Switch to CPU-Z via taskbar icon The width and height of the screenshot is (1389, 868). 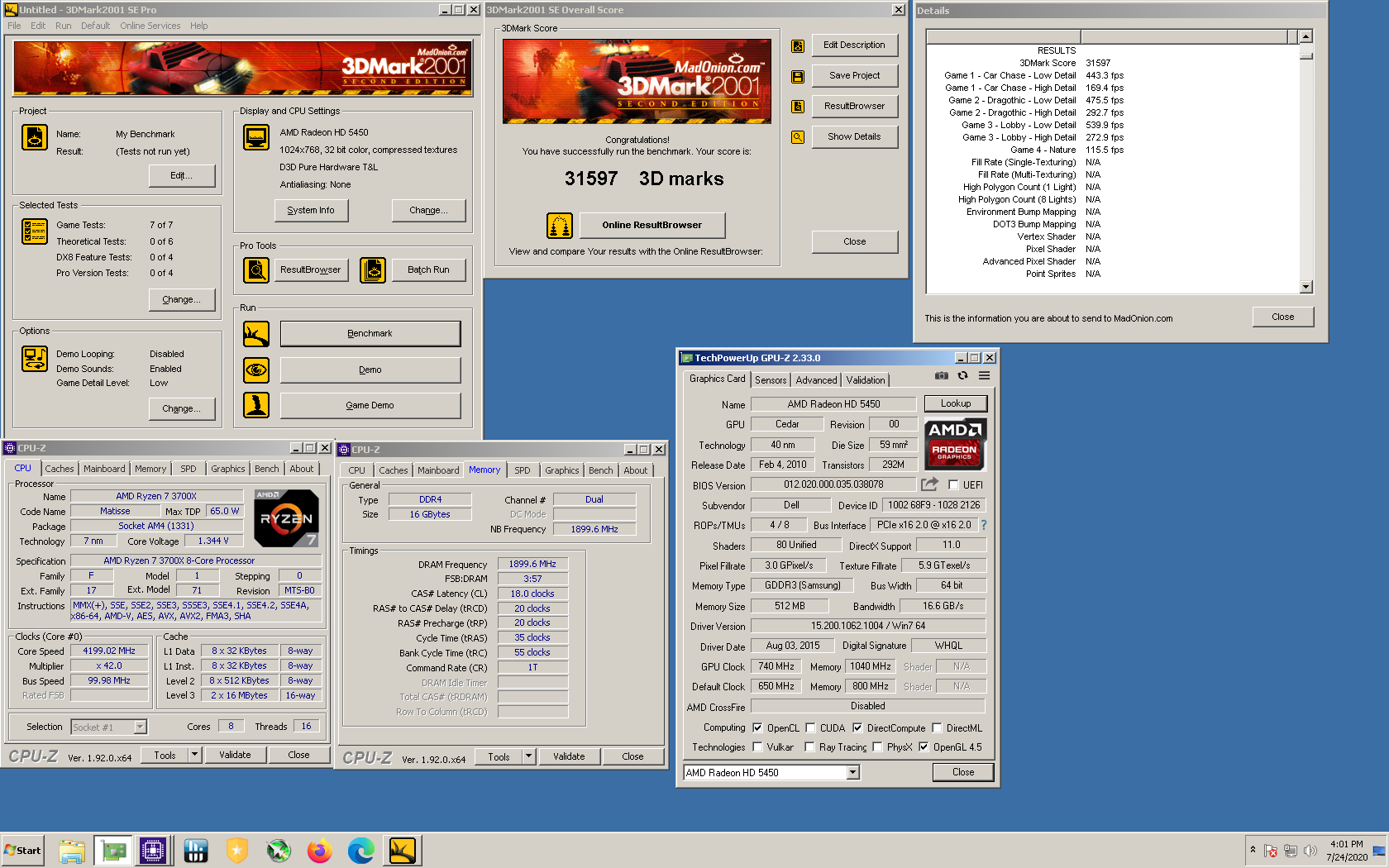pyautogui.click(x=154, y=851)
